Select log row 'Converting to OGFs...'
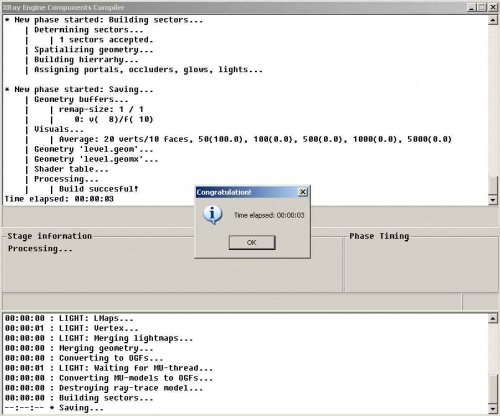 tap(84, 358)
